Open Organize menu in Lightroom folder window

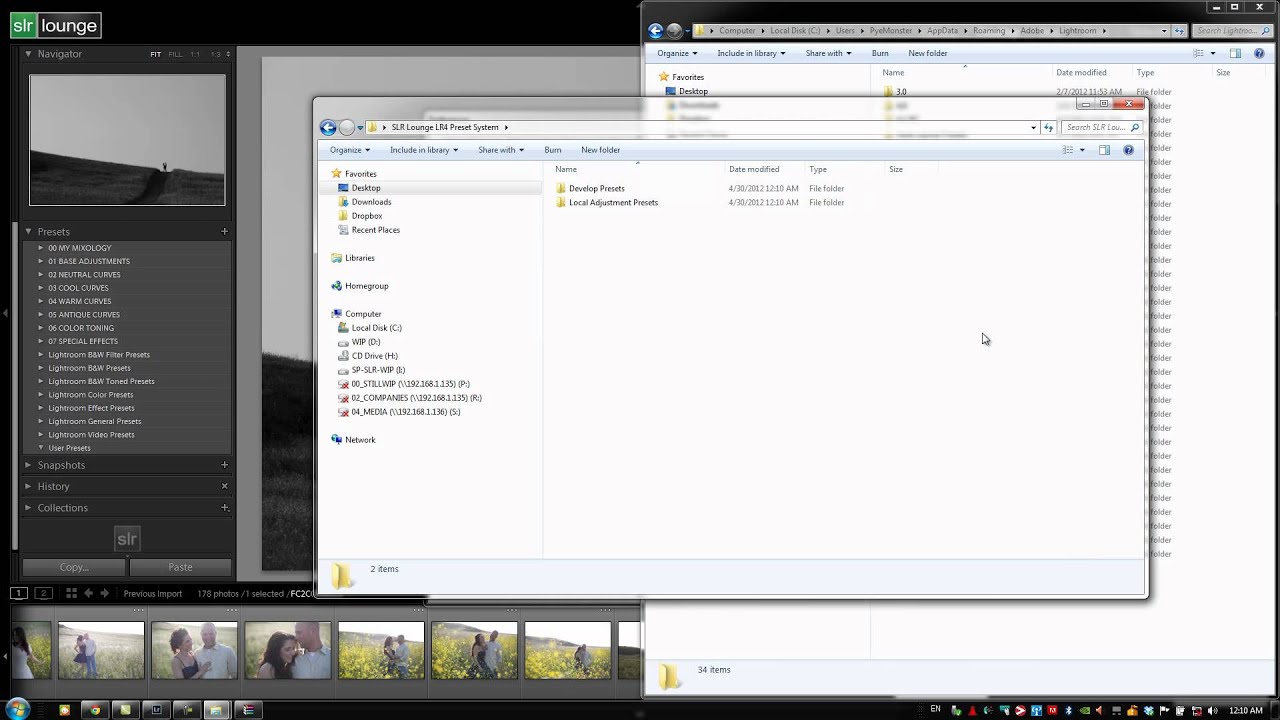coord(677,53)
